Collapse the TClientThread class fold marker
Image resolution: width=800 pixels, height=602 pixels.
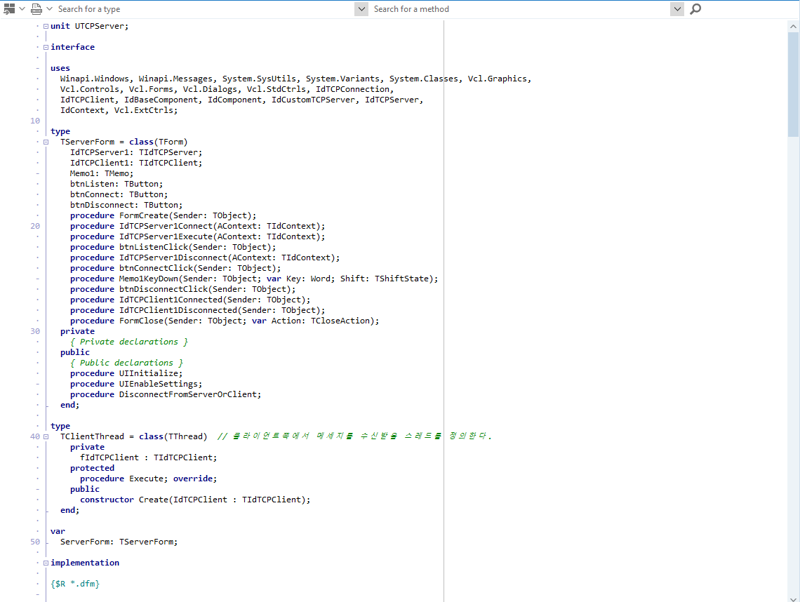click(x=46, y=437)
